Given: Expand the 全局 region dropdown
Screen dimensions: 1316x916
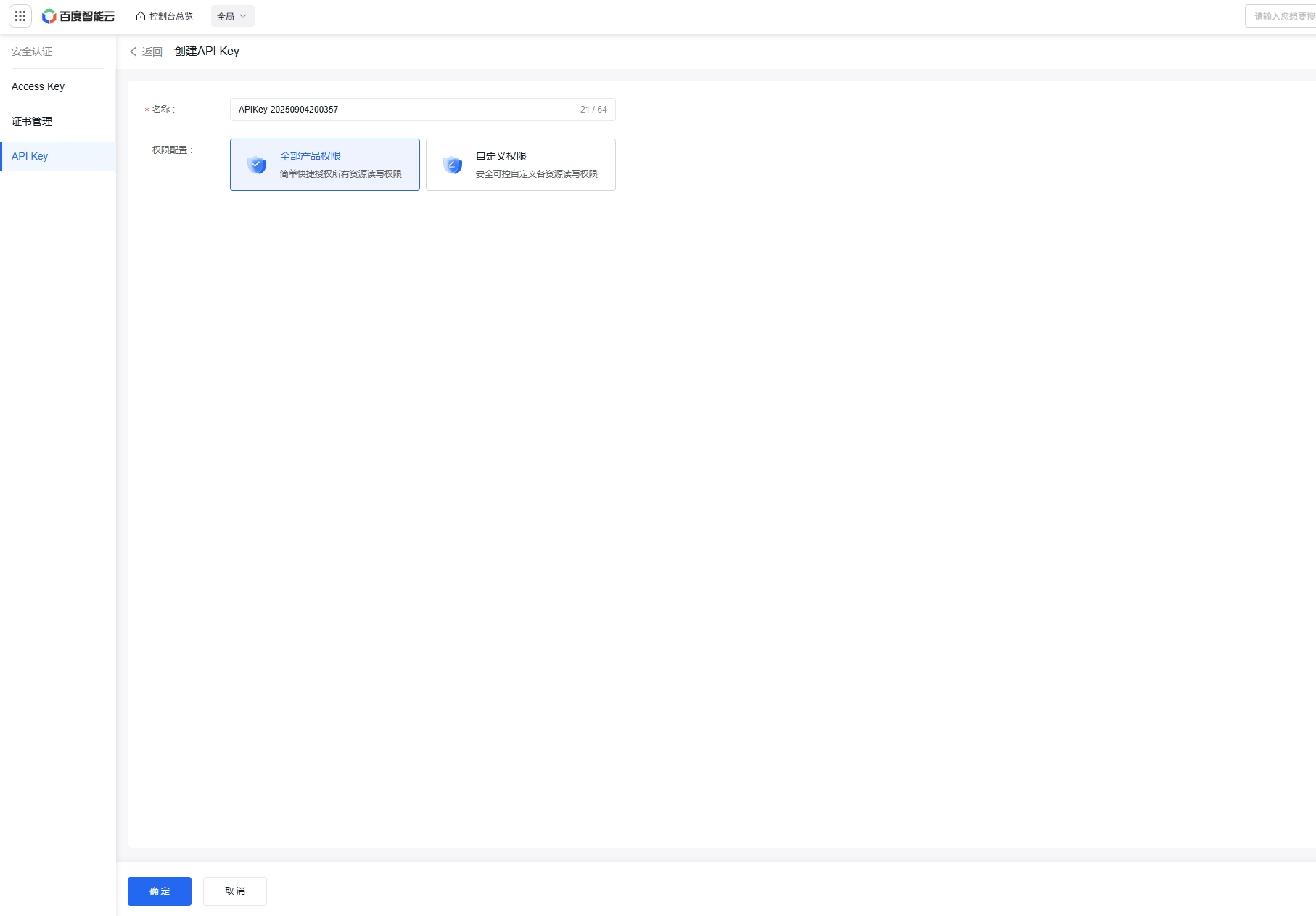Looking at the screenshot, I should point(232,16).
